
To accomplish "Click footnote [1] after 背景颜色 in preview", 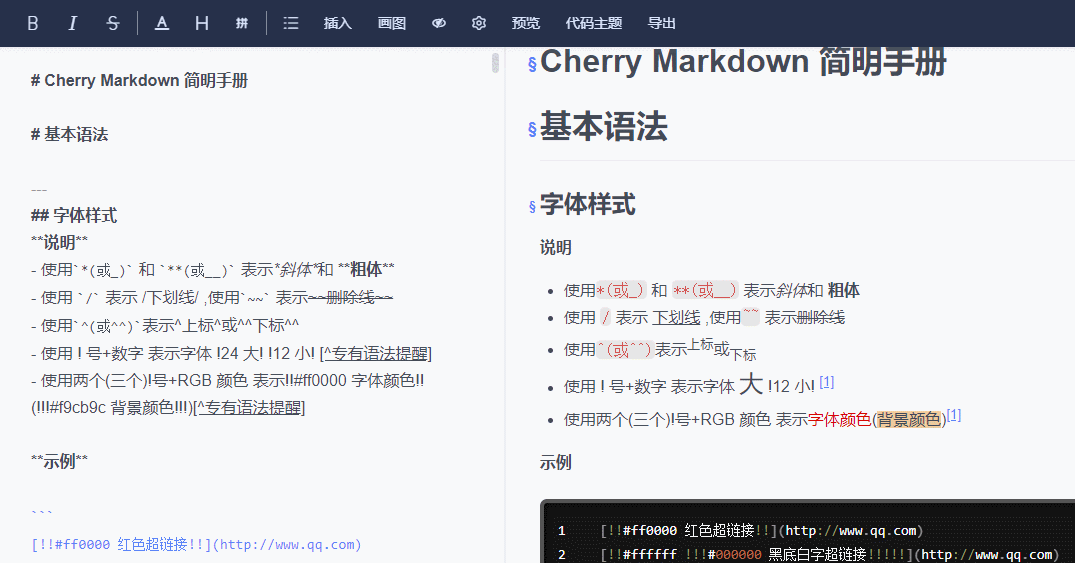I will pyautogui.click(x=954, y=415).
